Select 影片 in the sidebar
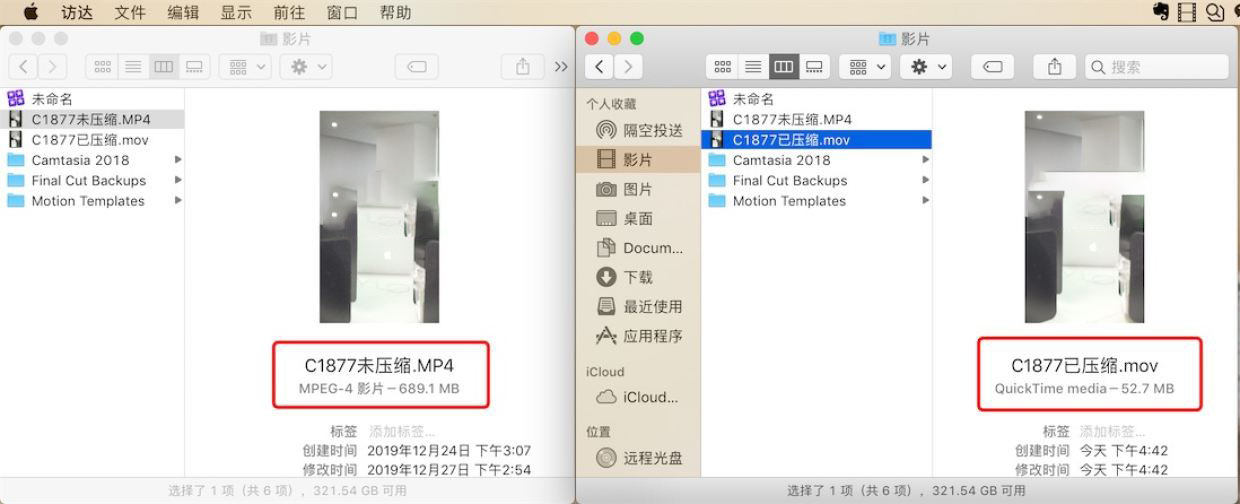 click(x=638, y=159)
